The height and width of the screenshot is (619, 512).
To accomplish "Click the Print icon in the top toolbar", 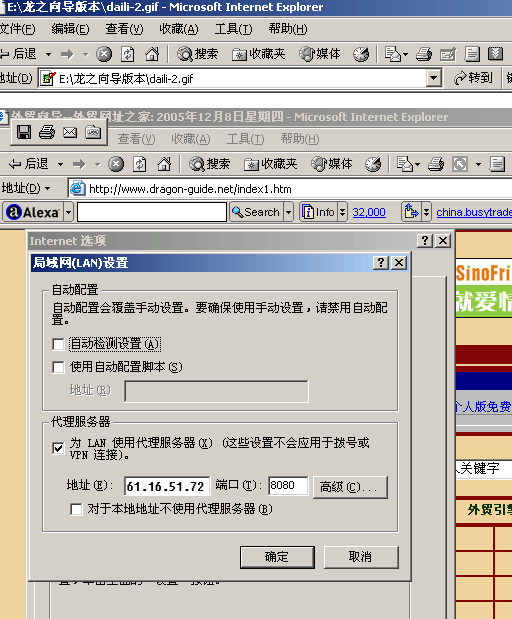I will pyautogui.click(x=424, y=54).
